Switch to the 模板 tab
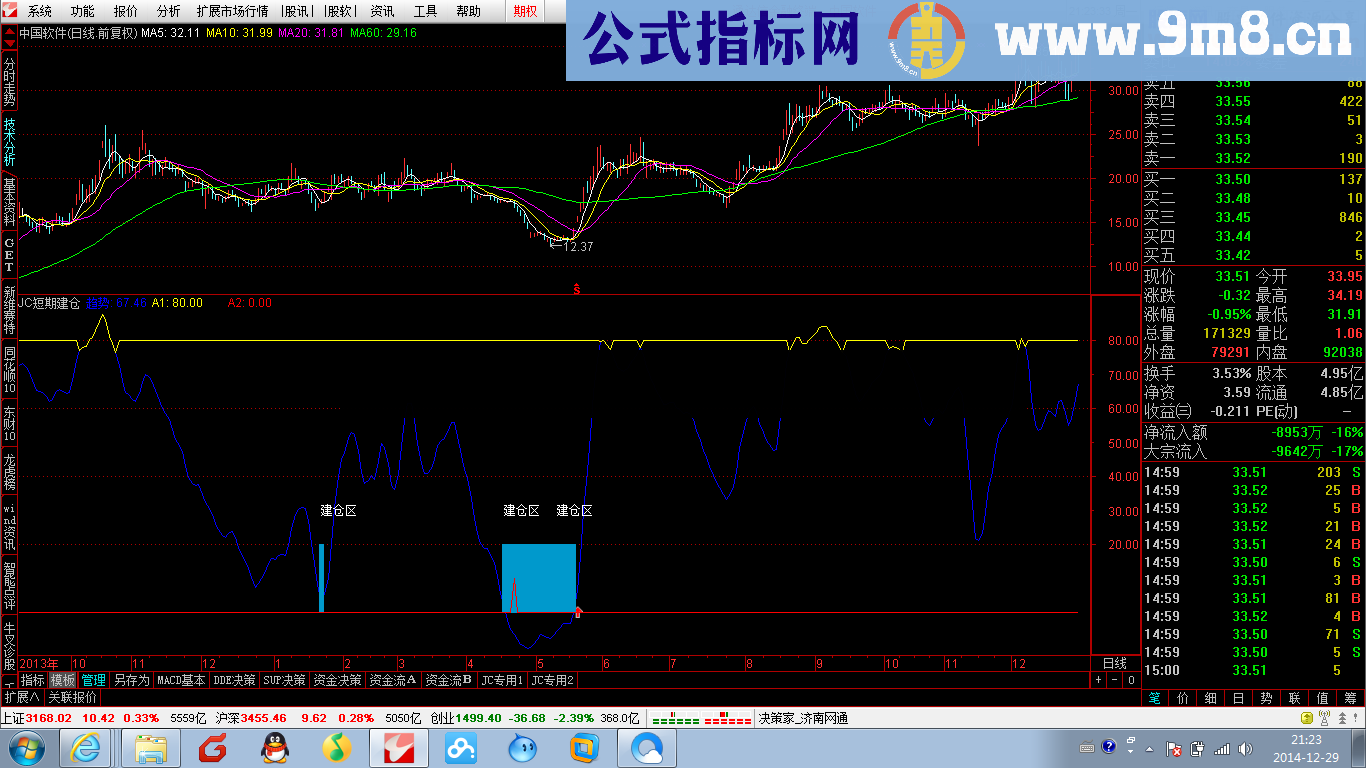Image resolution: width=1366 pixels, height=768 pixels. [x=62, y=678]
